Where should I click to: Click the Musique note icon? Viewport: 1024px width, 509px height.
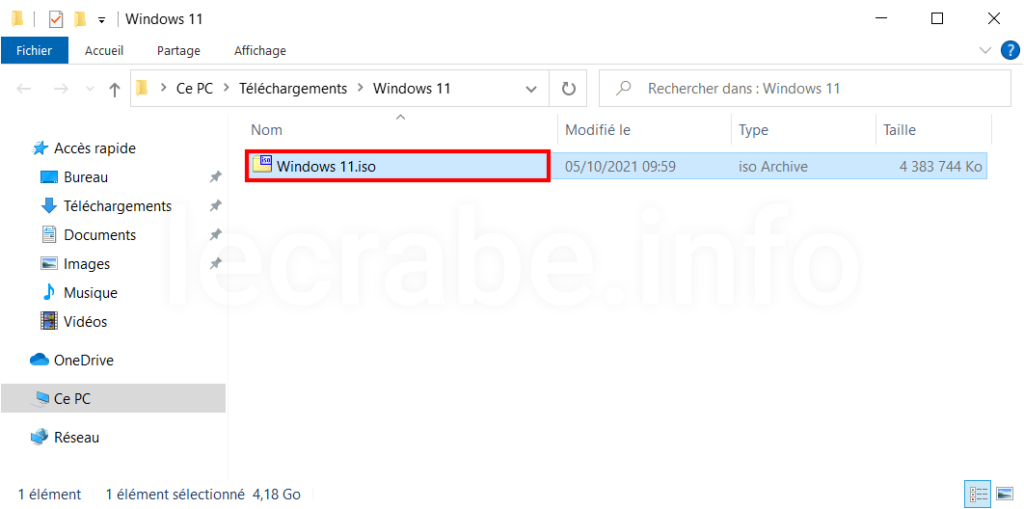coord(49,293)
